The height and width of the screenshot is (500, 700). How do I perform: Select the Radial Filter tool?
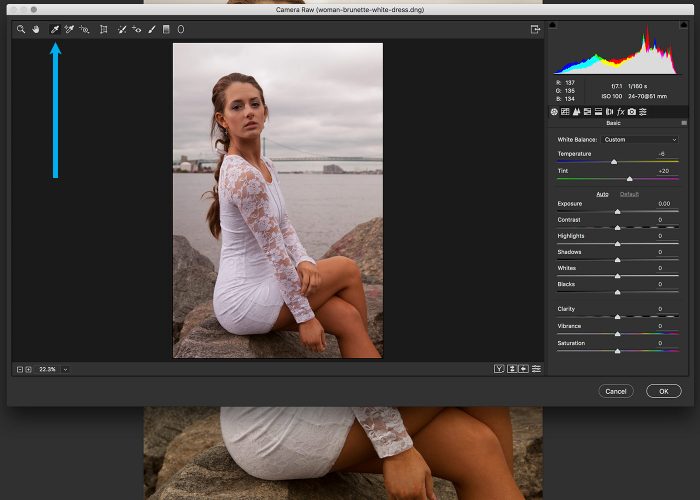coord(181,30)
